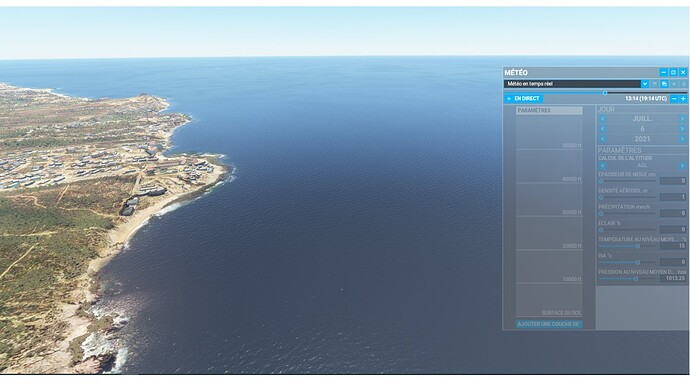Increase time with the plus icon
Viewport: 690px width, 388px height.
tap(683, 99)
